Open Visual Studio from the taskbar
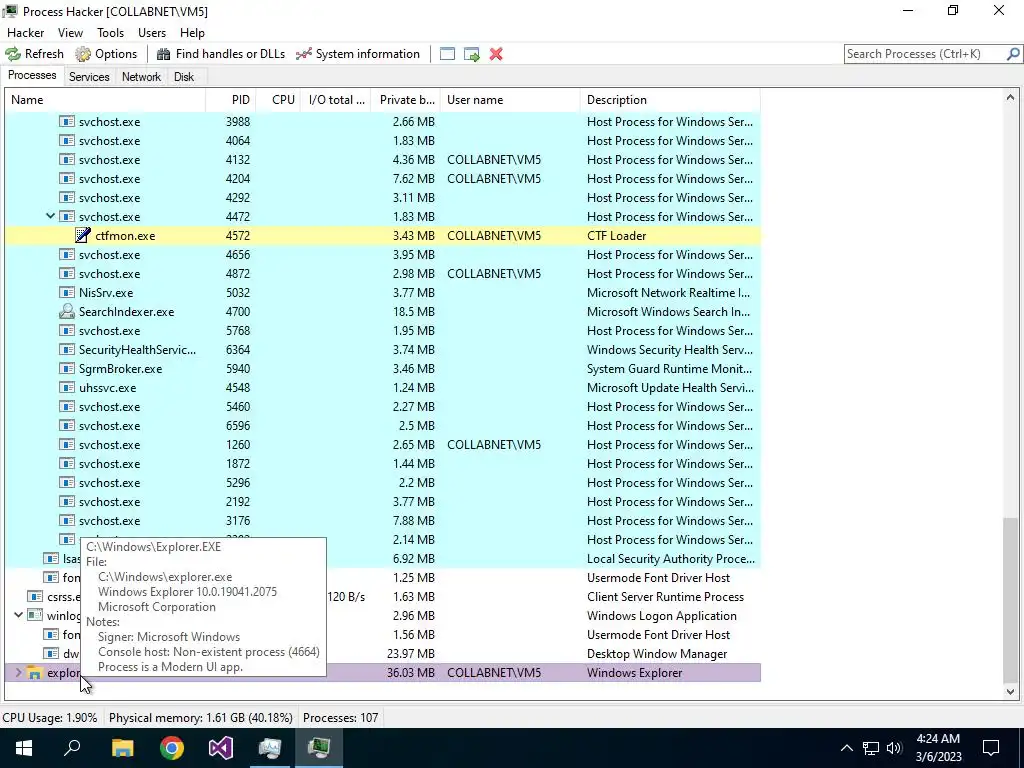 [221, 748]
